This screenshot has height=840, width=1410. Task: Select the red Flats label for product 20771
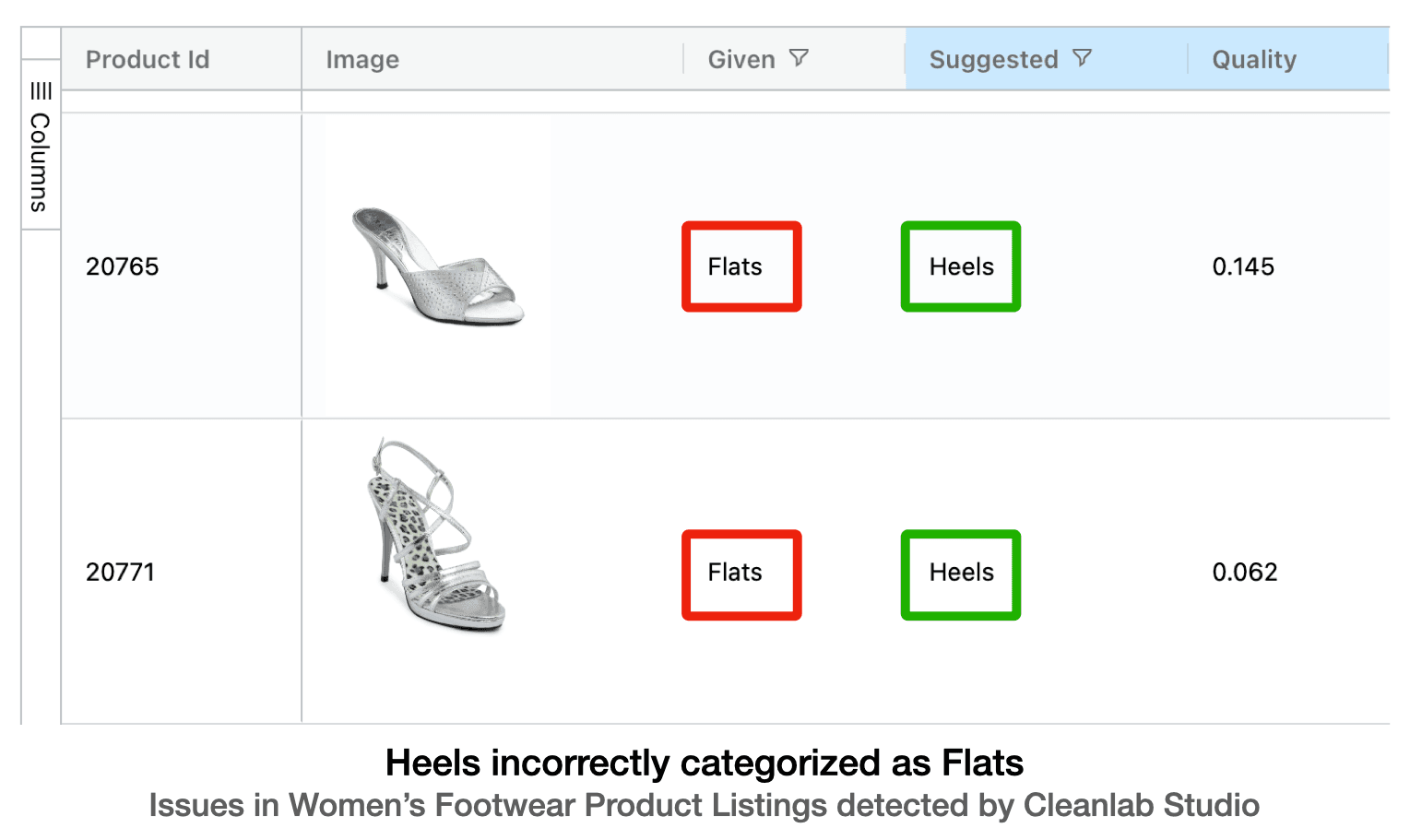[741, 574]
